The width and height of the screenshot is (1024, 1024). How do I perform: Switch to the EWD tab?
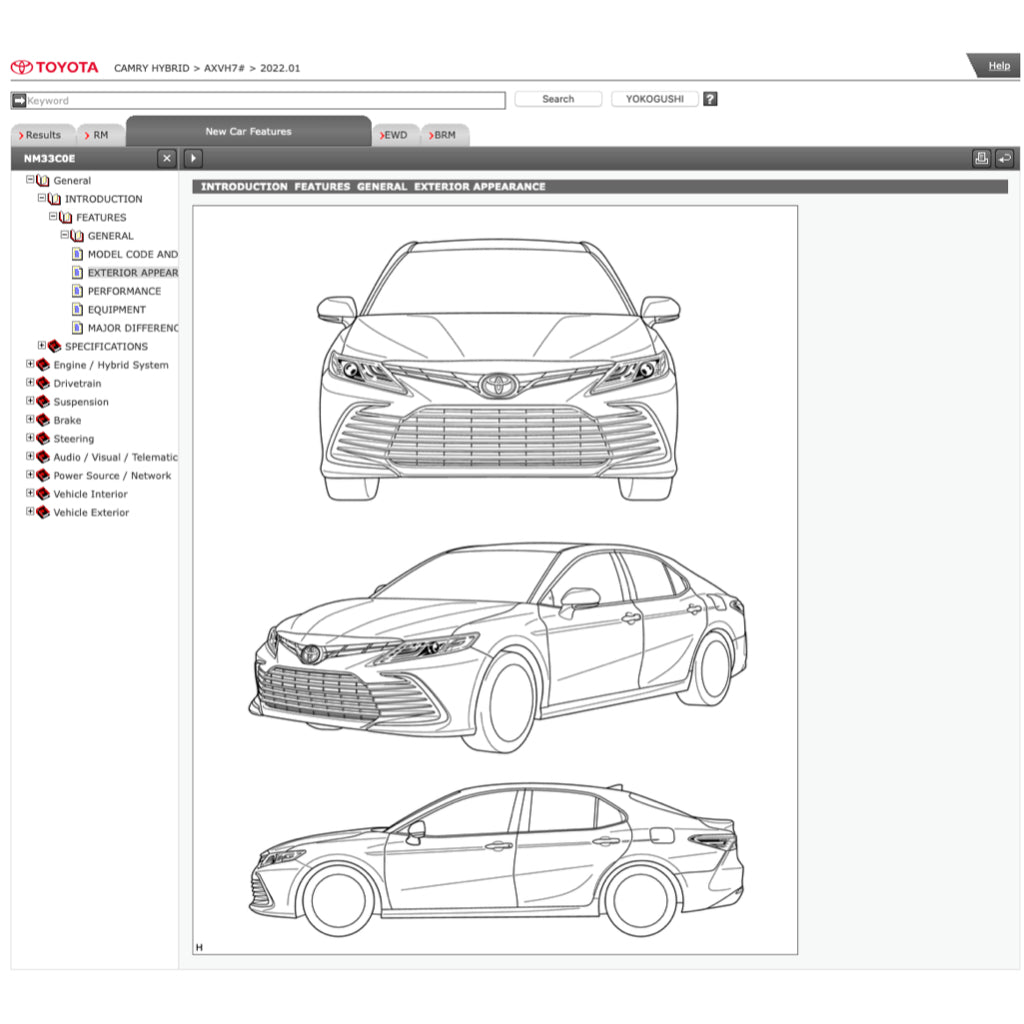395,134
